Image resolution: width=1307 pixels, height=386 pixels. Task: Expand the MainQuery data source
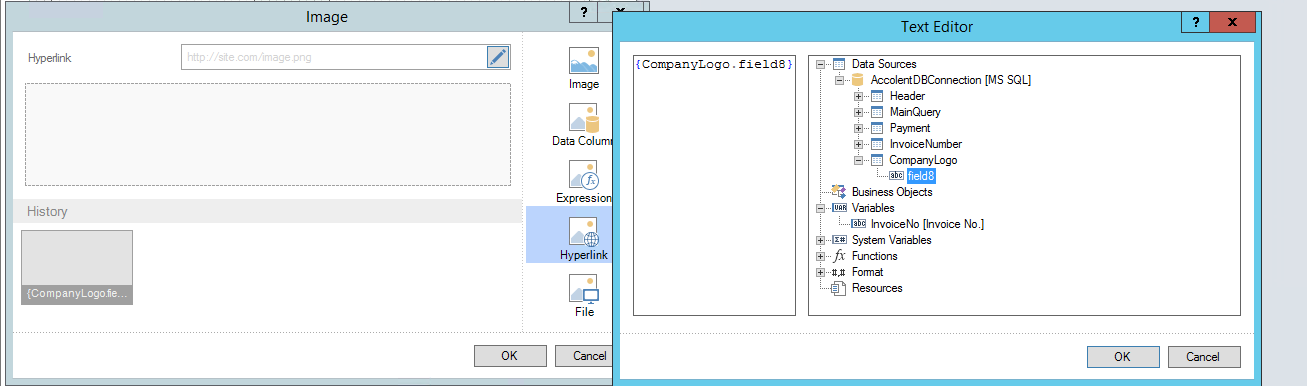[858, 112]
